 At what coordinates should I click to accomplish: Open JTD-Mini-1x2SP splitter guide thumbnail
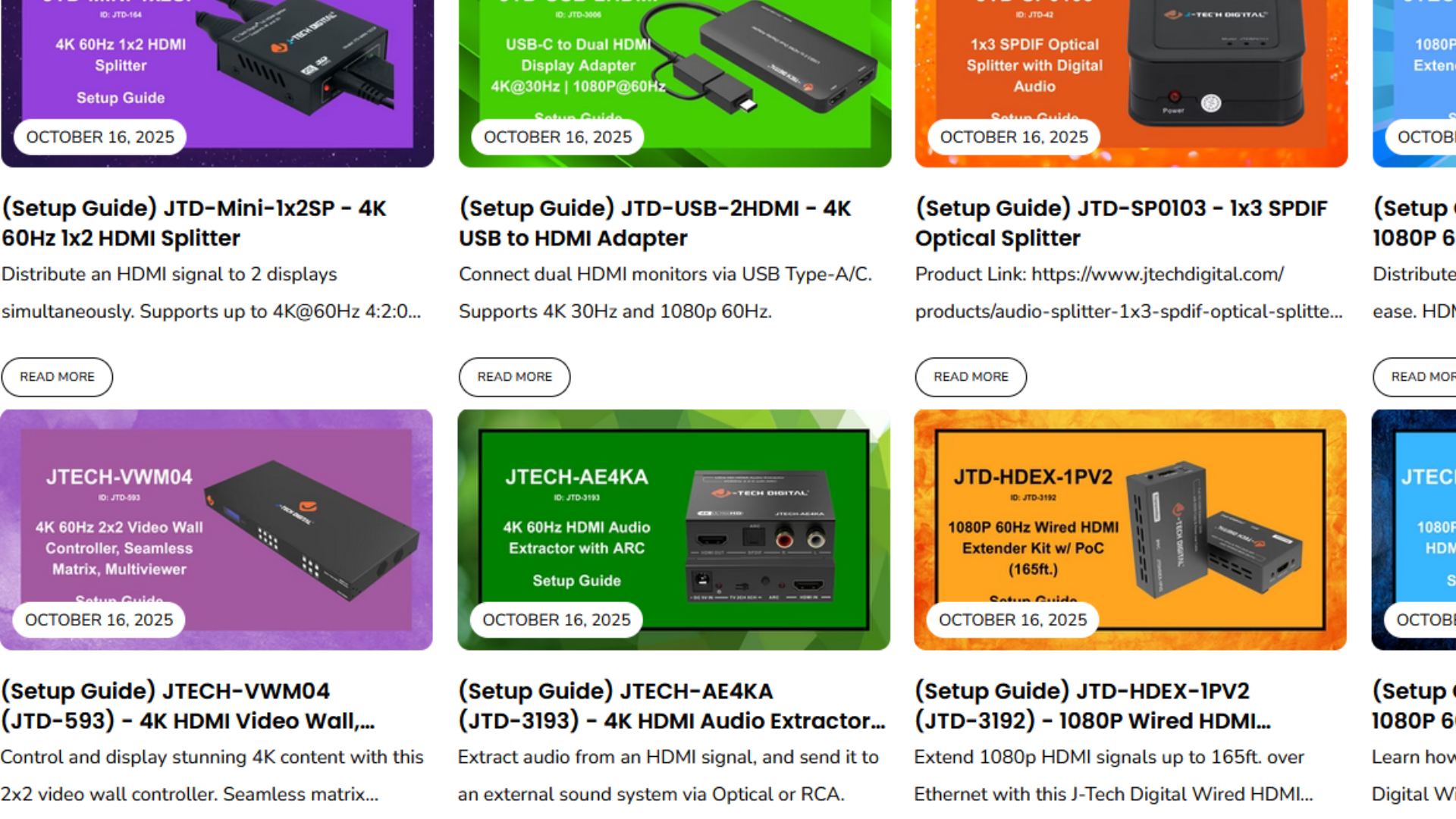pyautogui.click(x=218, y=83)
